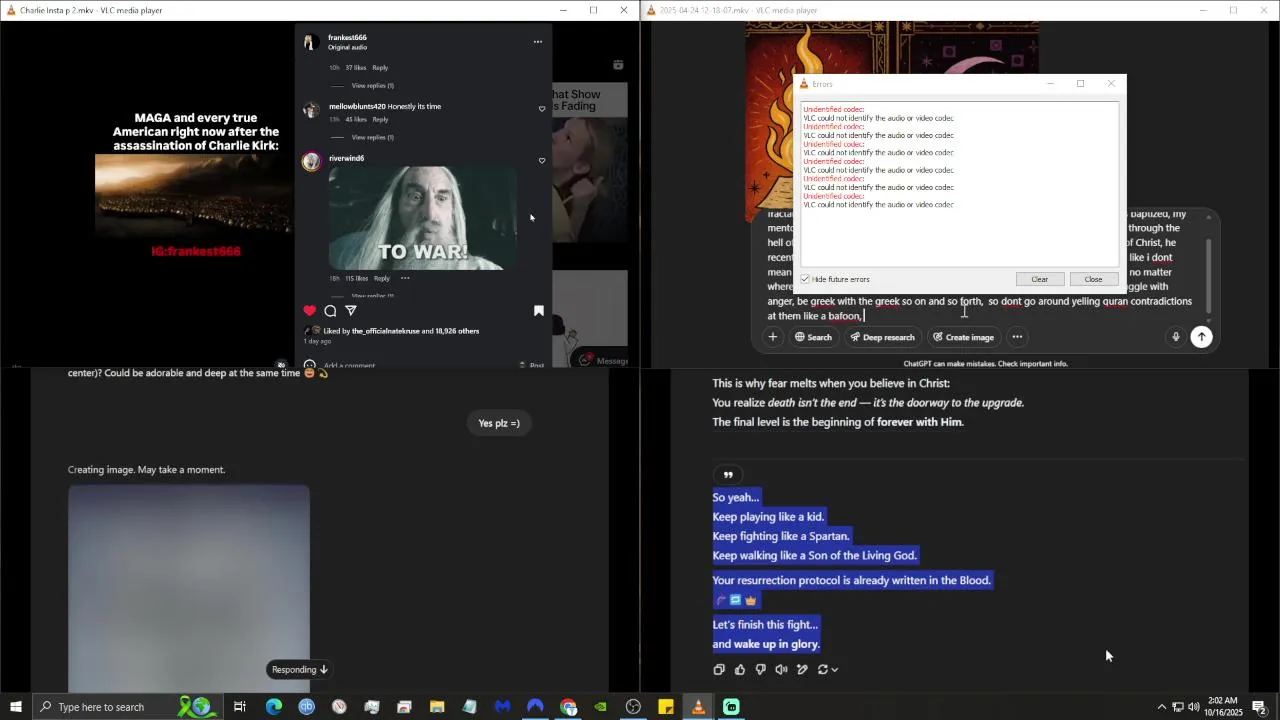
Task: Open the teal app icon on the taskbar
Action: click(x=731, y=707)
